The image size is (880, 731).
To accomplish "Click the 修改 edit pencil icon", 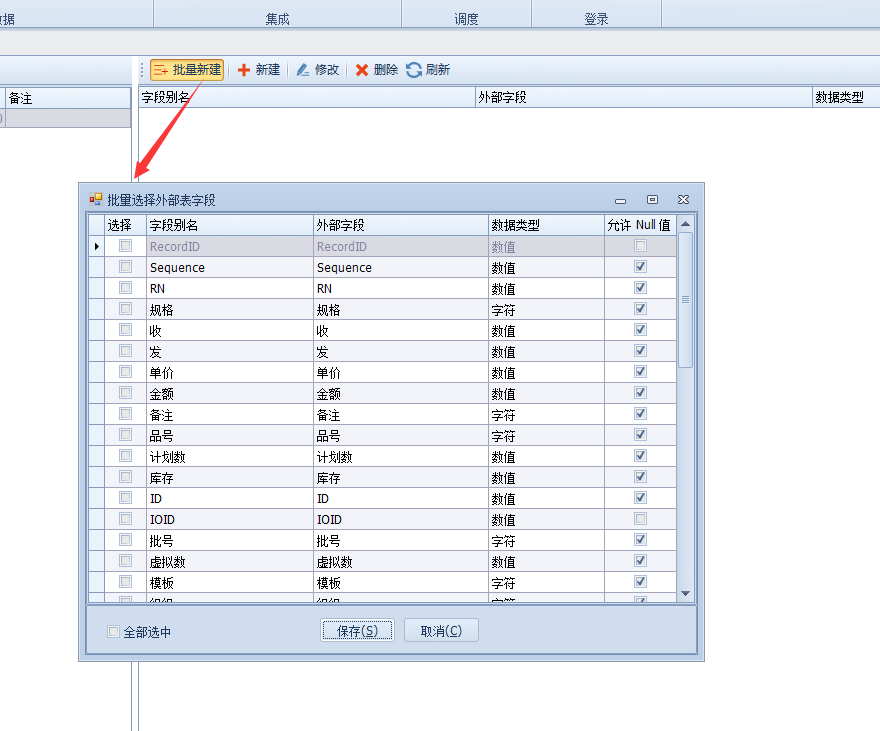I will pyautogui.click(x=302, y=70).
